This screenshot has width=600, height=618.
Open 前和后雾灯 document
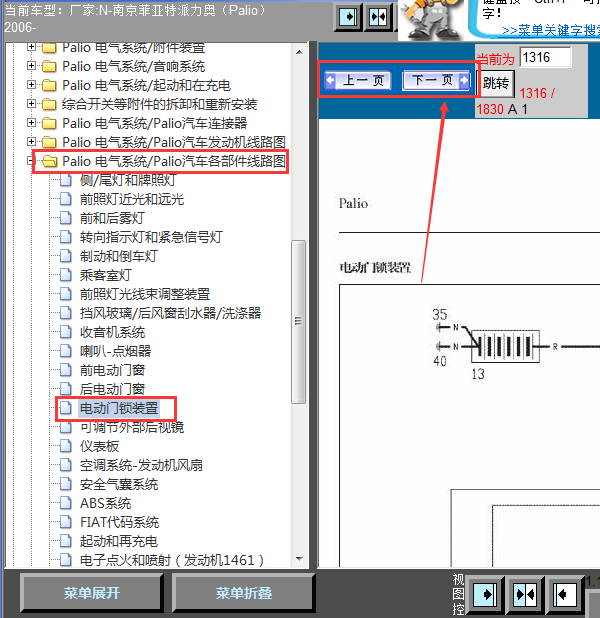click(x=112, y=218)
